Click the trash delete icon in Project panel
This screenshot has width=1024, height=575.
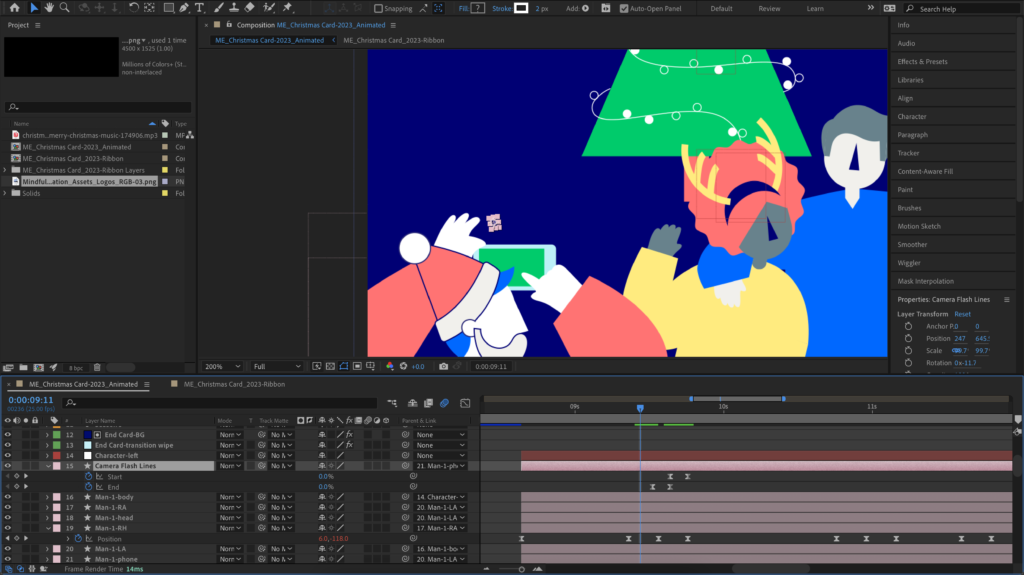[x=97, y=368]
